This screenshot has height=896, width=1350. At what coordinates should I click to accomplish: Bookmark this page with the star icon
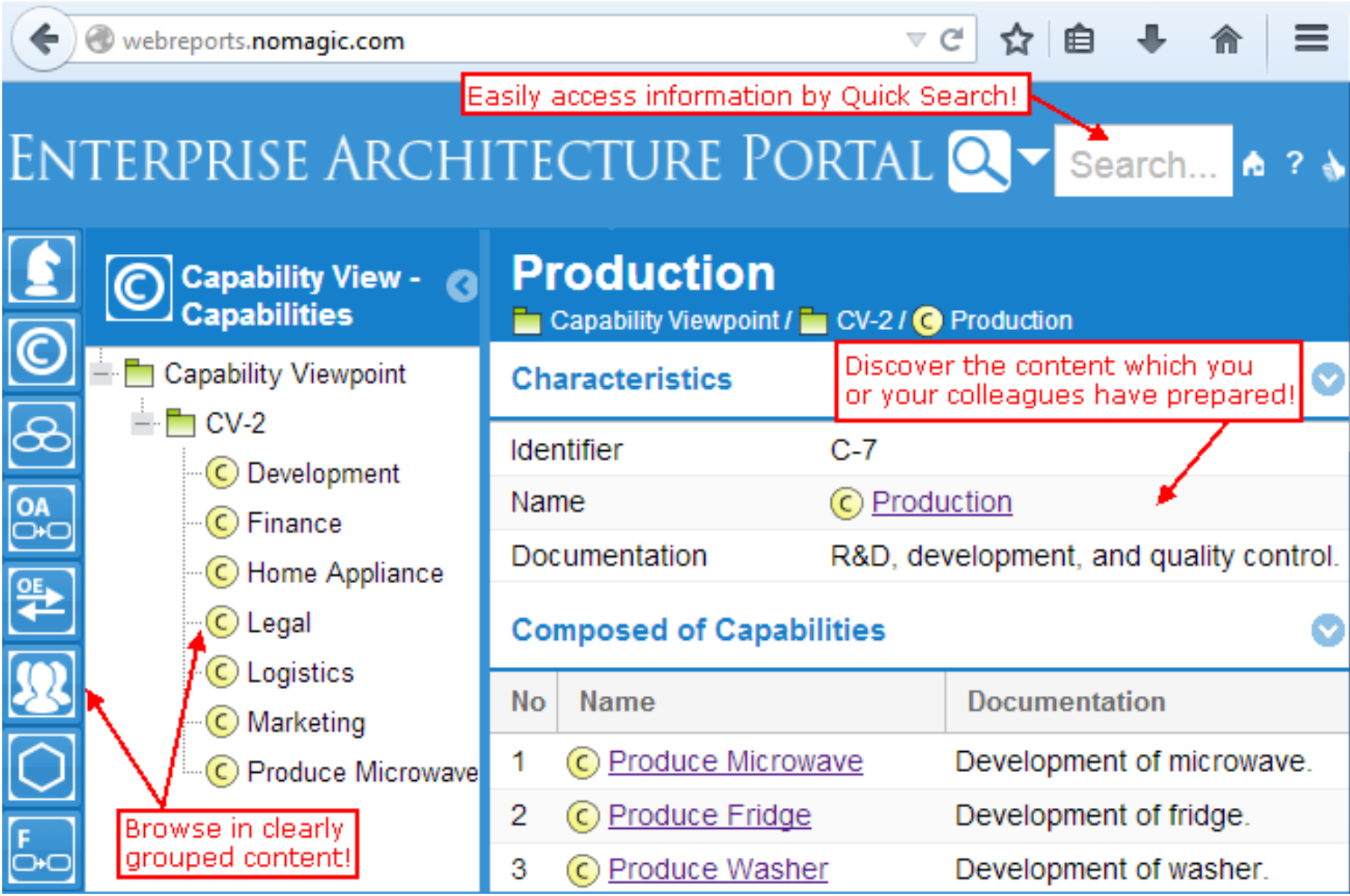(1016, 39)
